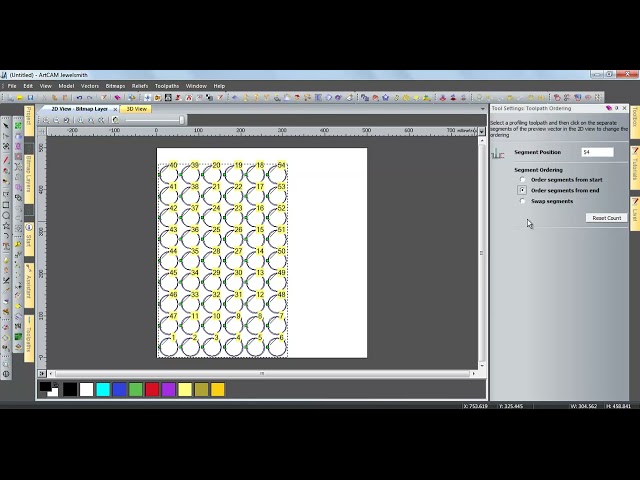Image resolution: width=640 pixels, height=480 pixels.
Task: Click the yellow key icon in second left toolbar
Action: click(18, 244)
